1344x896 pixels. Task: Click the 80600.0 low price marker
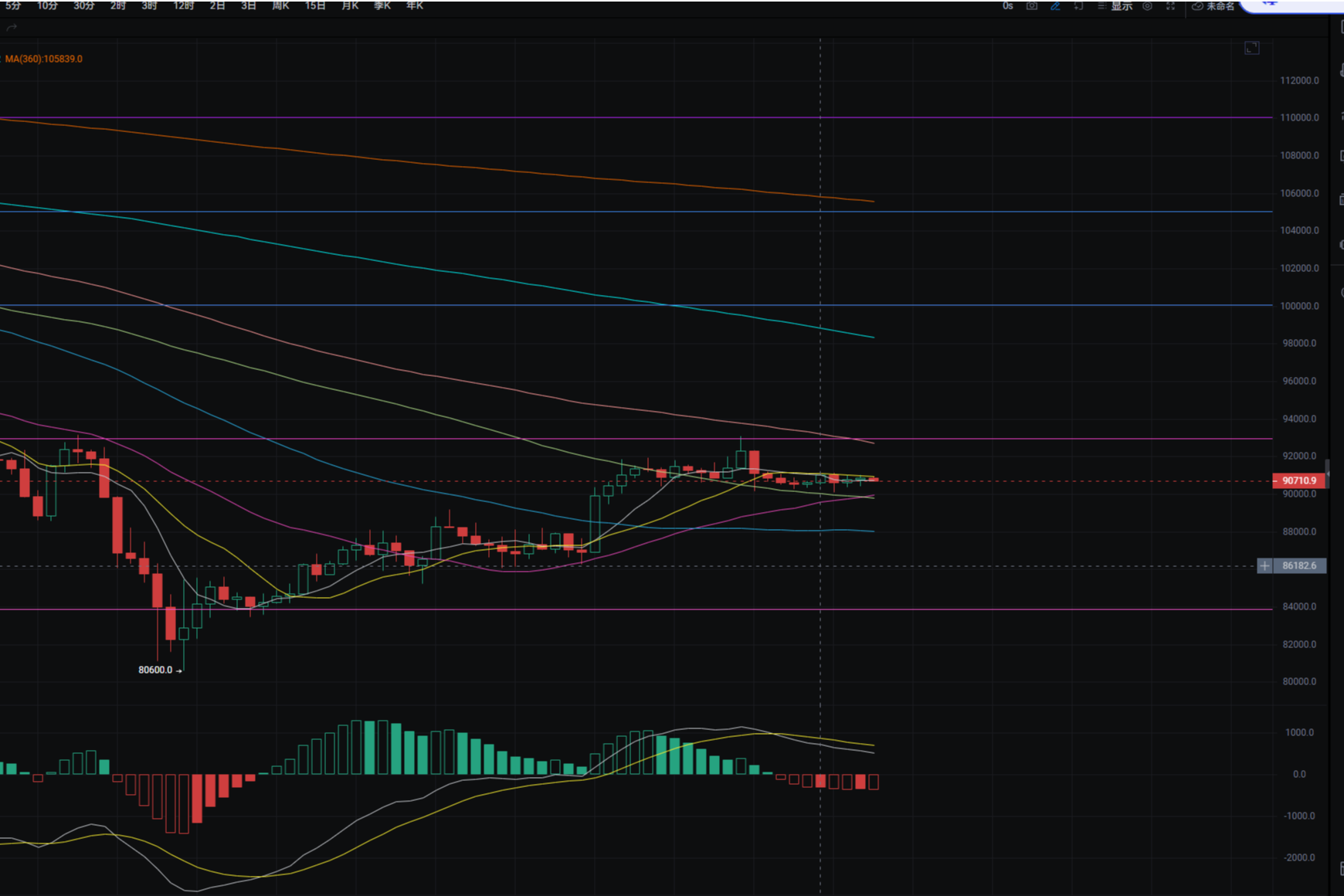pyautogui.click(x=155, y=670)
